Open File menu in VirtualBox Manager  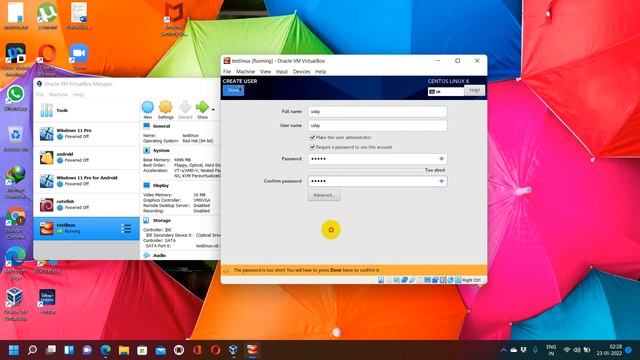(40, 94)
